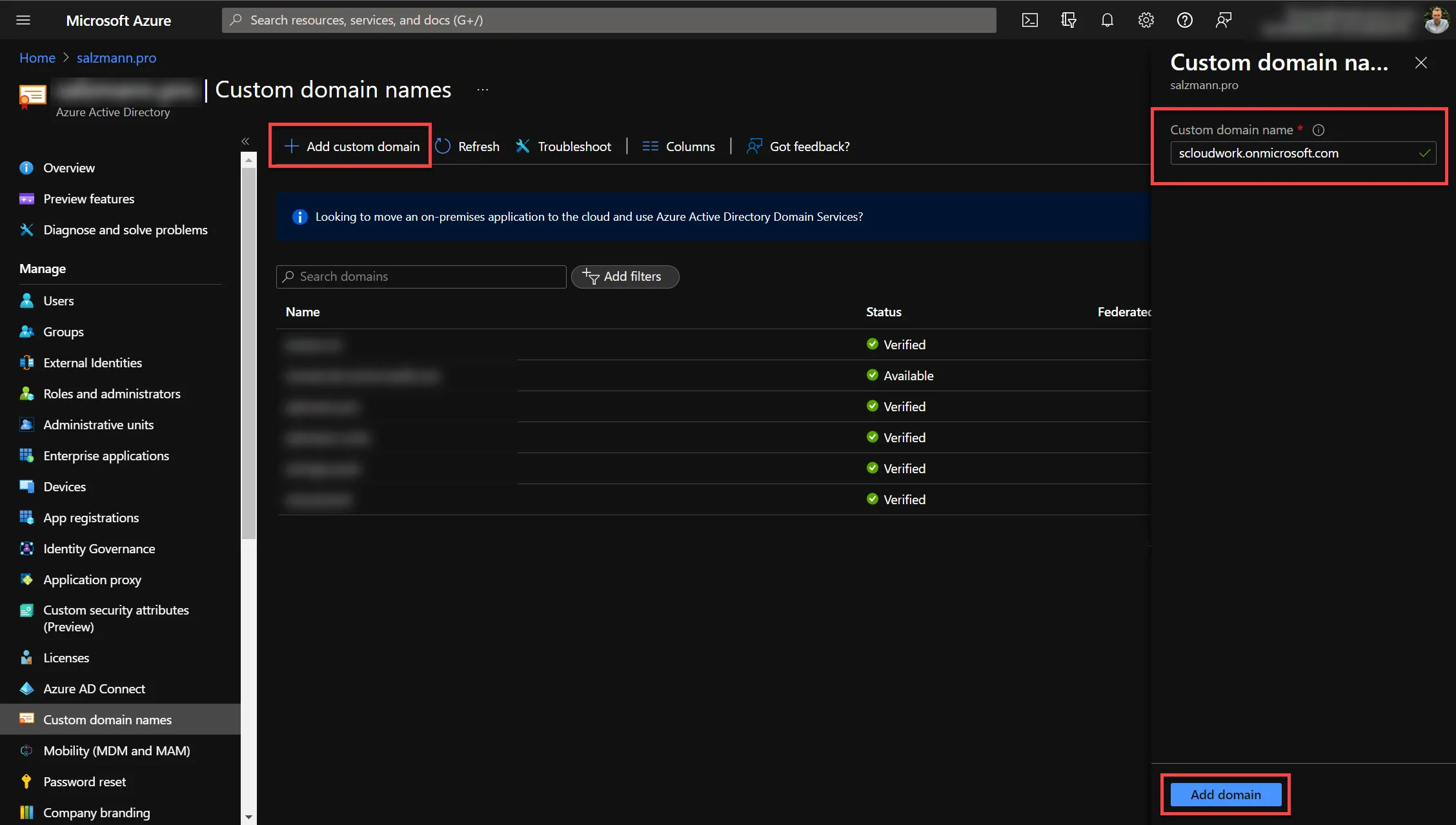Viewport: 1456px width, 825px height.
Task: Click the Azure AD Domain Services info banner
Action: click(714, 217)
